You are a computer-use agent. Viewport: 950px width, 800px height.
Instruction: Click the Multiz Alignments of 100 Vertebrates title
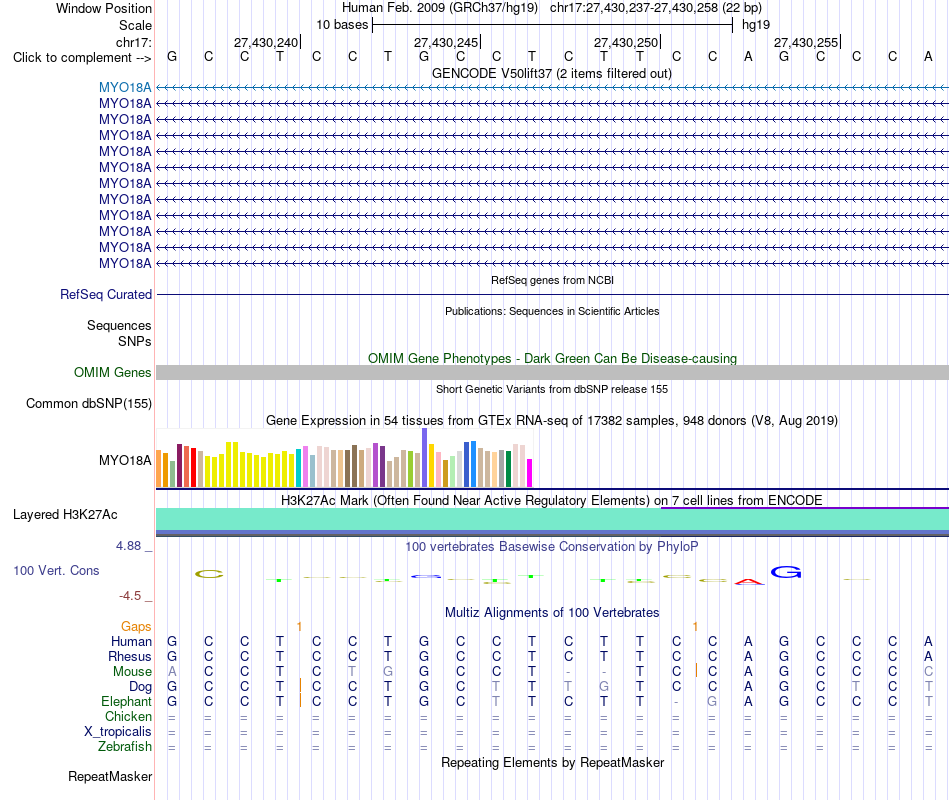(552, 613)
